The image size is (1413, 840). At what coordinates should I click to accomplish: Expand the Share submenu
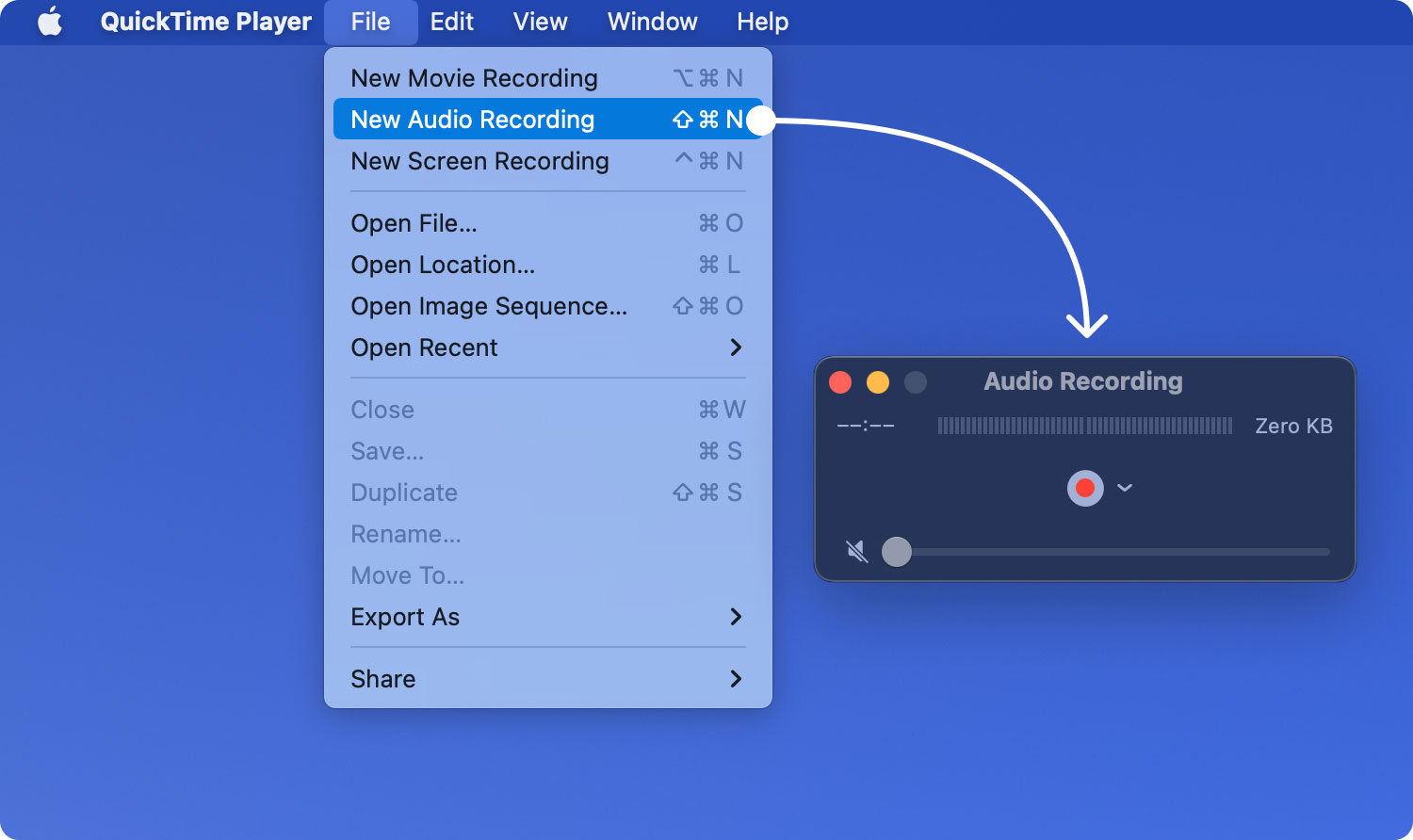click(x=547, y=679)
